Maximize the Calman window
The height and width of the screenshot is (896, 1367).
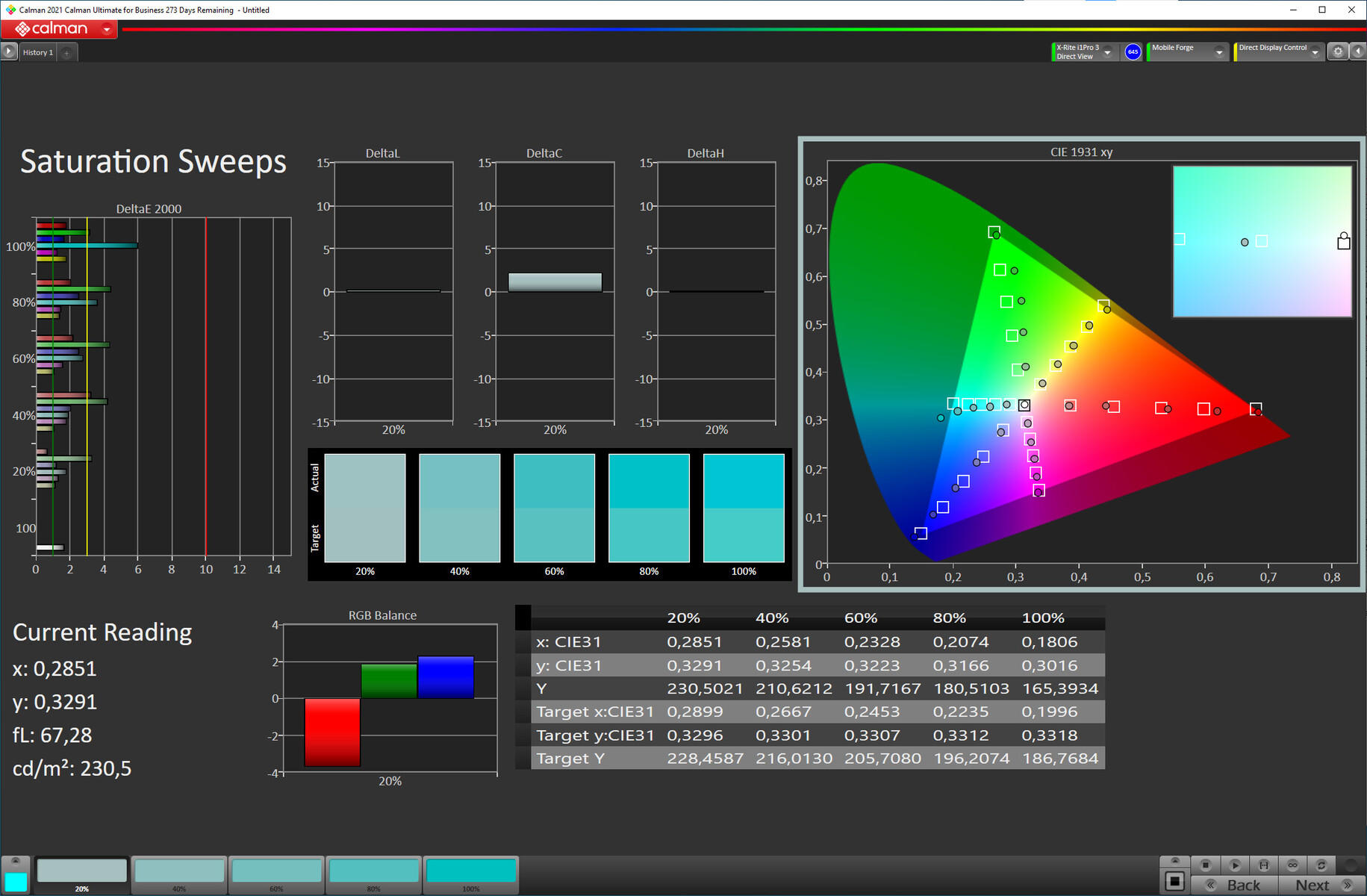pos(1322,10)
